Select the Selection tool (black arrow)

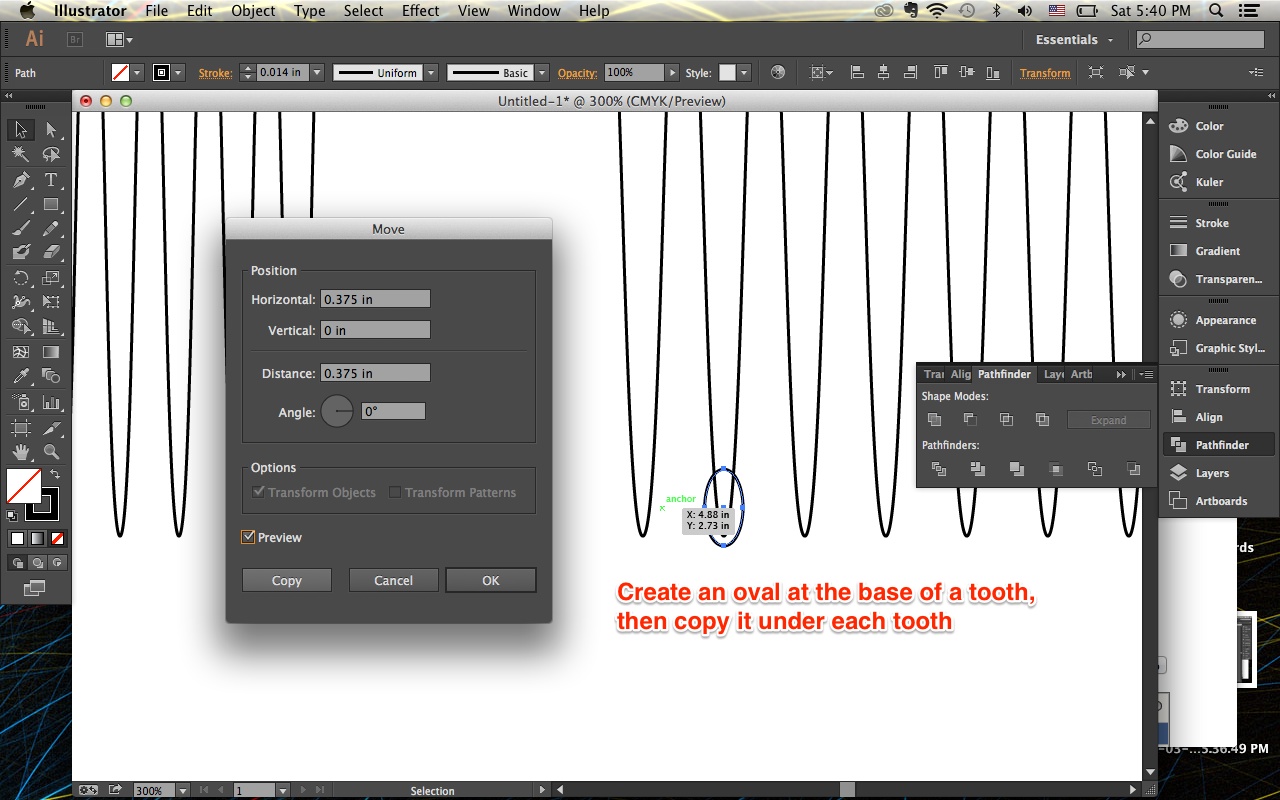pos(20,130)
